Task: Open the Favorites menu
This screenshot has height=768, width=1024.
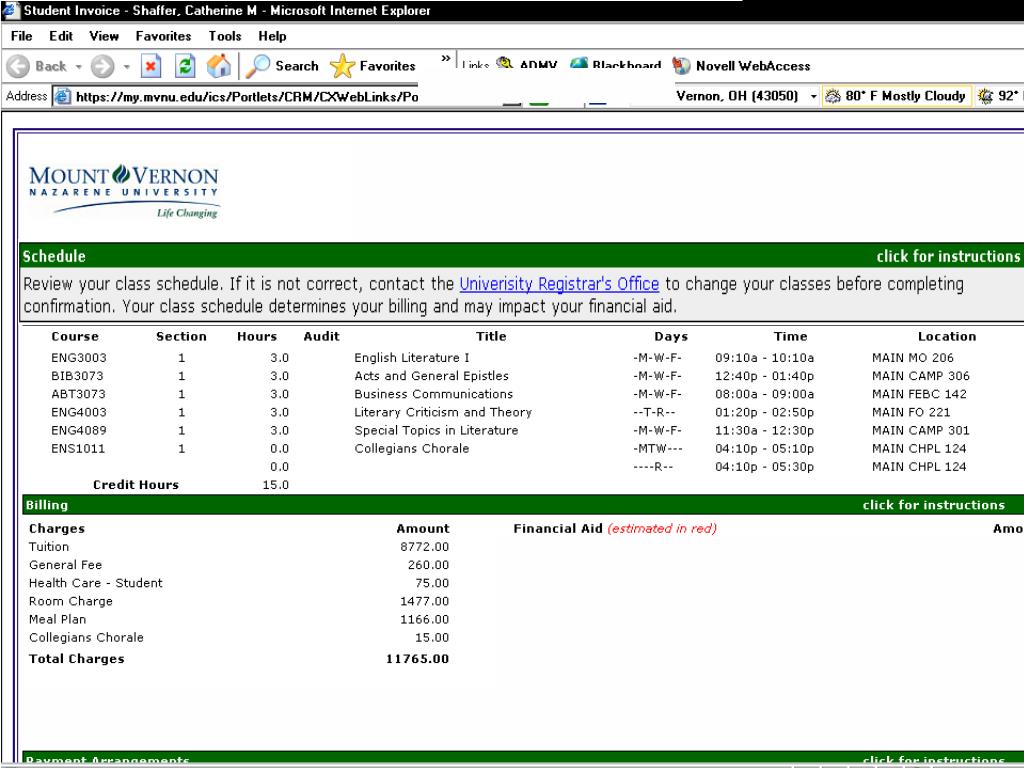Action: (163, 36)
